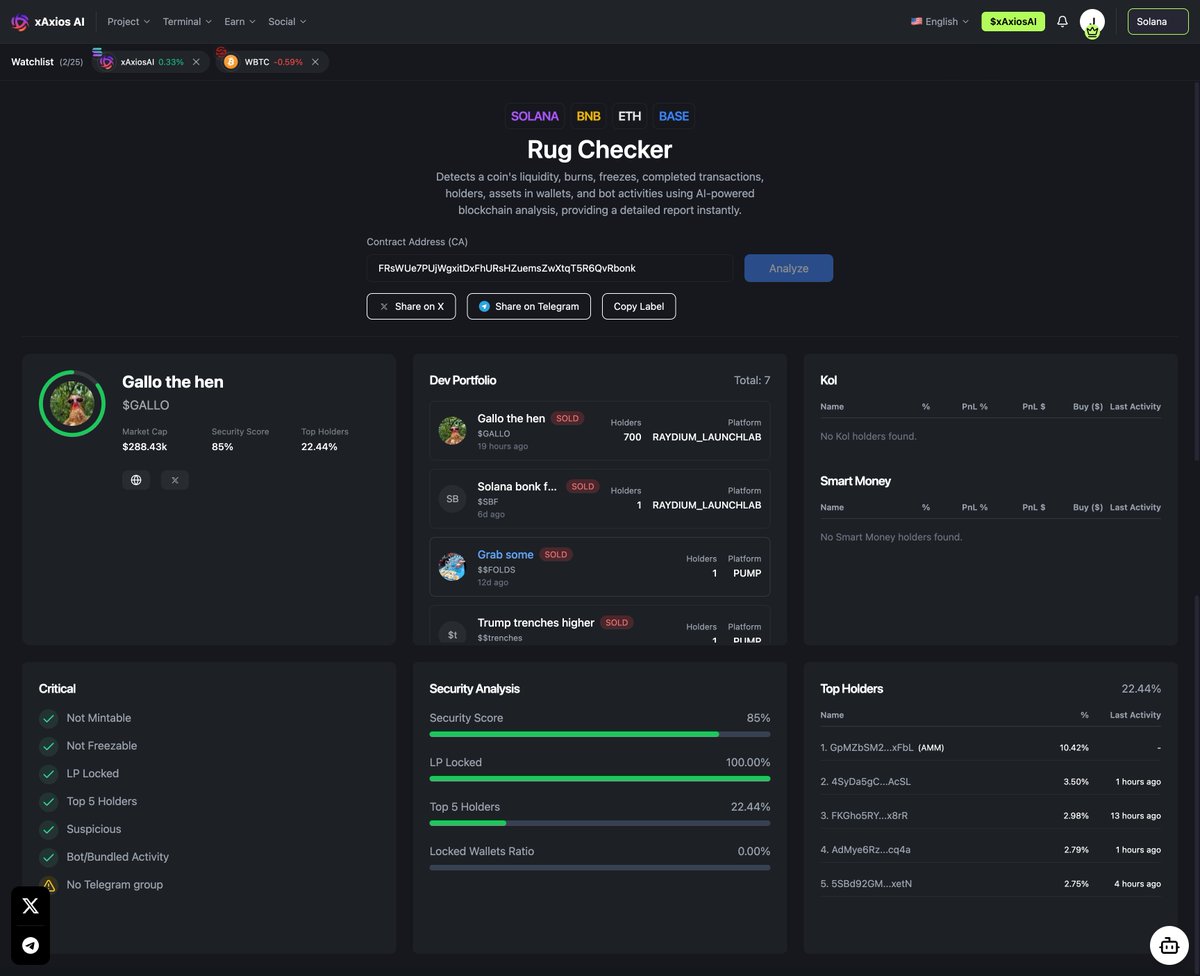Open Gallo the hen website globe icon
1200x976 pixels.
[x=136, y=480]
